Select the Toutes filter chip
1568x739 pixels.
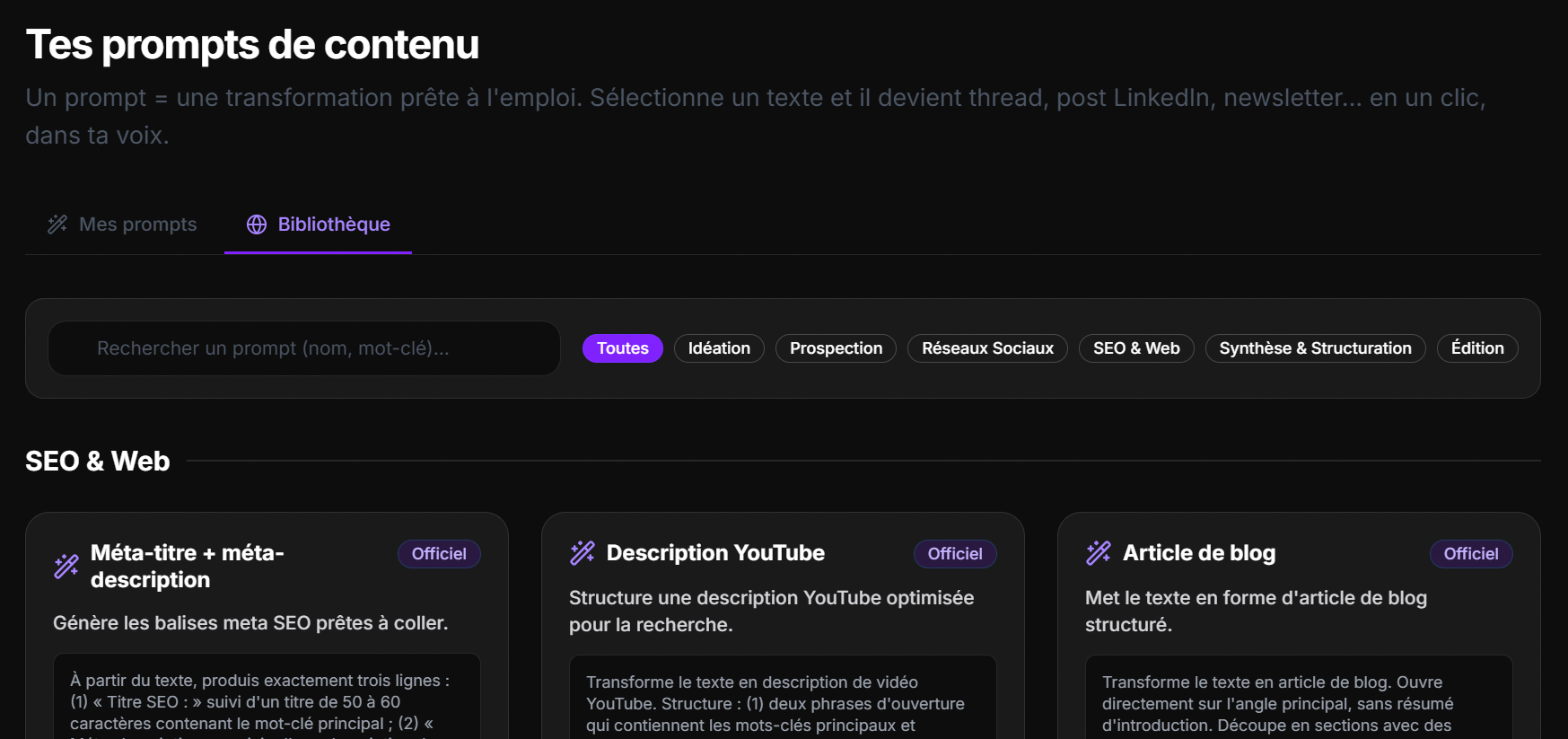tap(623, 348)
